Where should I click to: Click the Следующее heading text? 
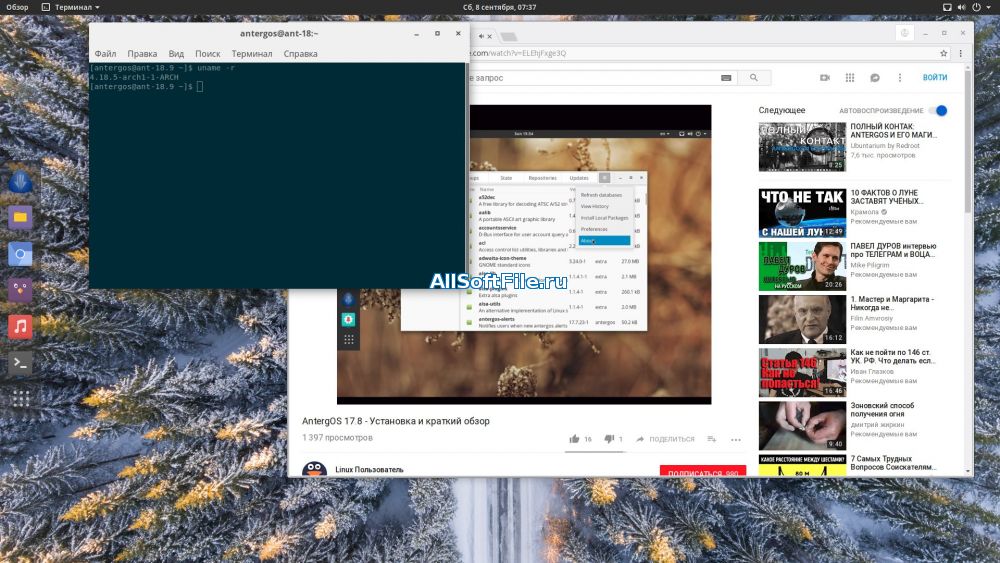(782, 110)
